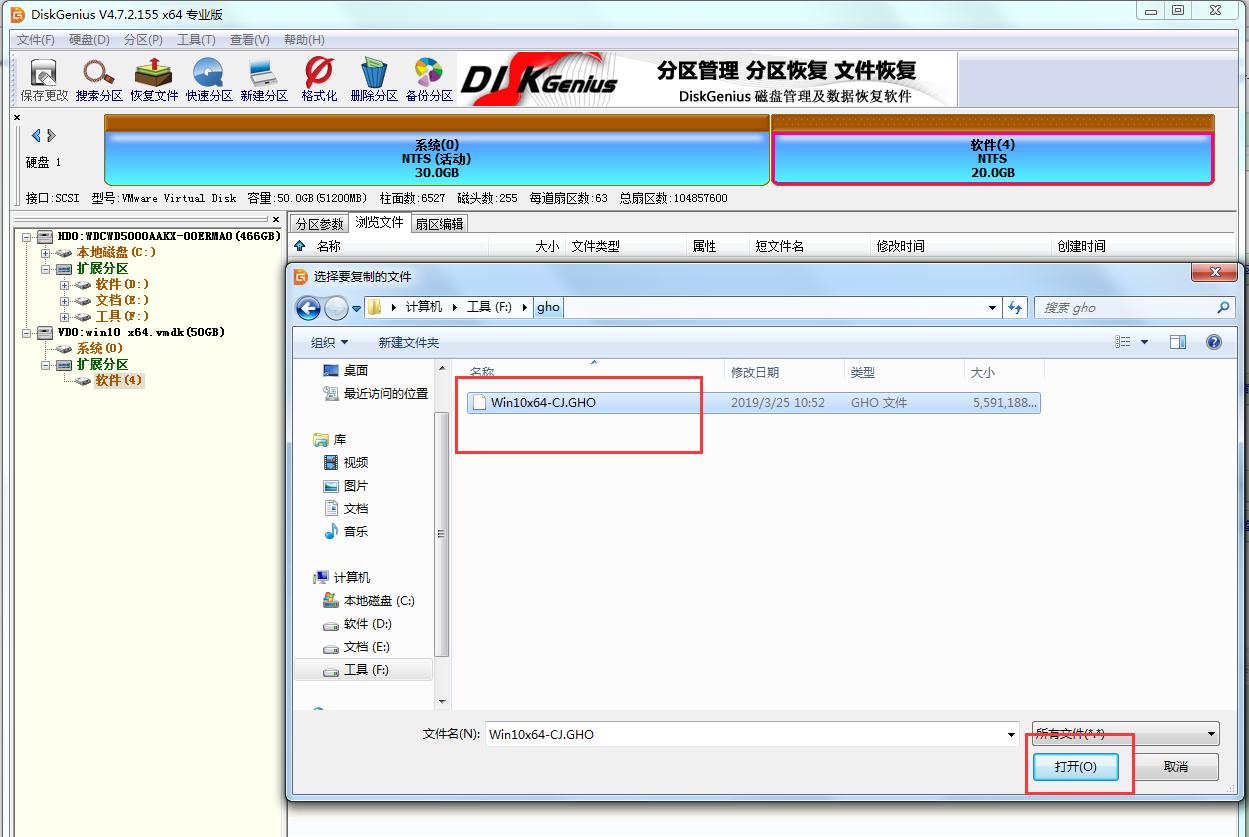
Task: Go to next disk with right arrow
Action: click(52, 135)
